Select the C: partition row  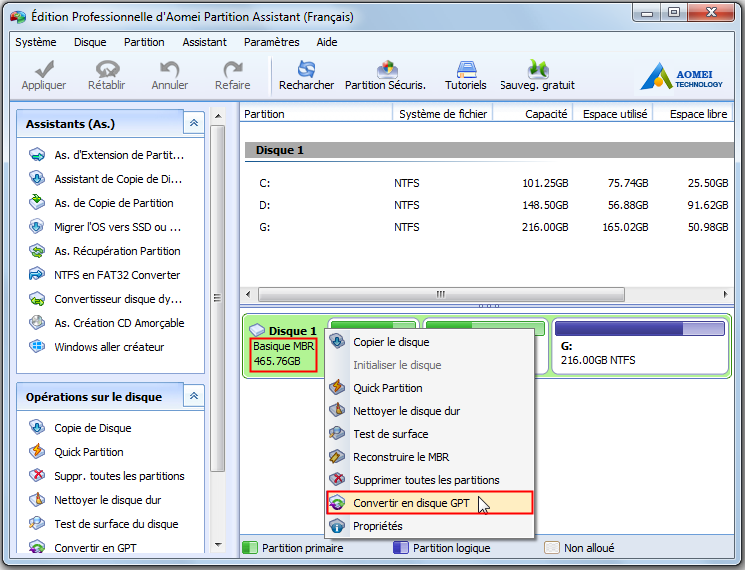point(489,183)
